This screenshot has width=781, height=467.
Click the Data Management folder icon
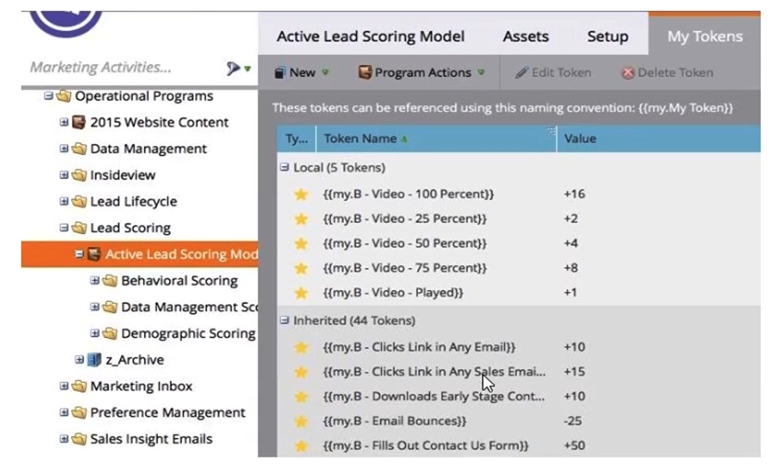(79, 148)
